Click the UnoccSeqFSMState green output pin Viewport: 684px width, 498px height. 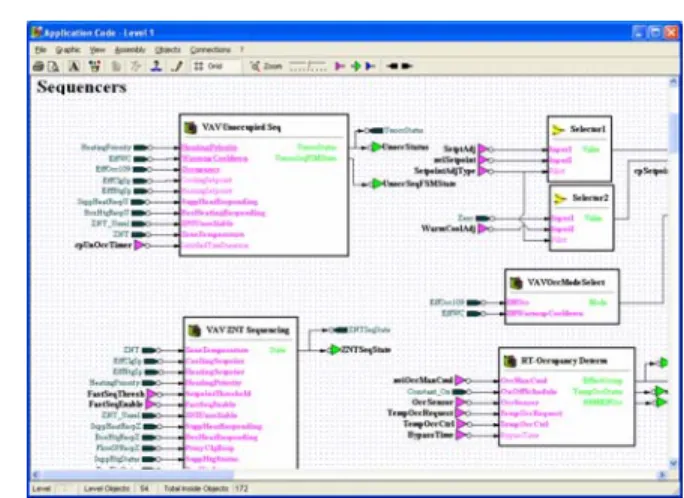(x=376, y=184)
